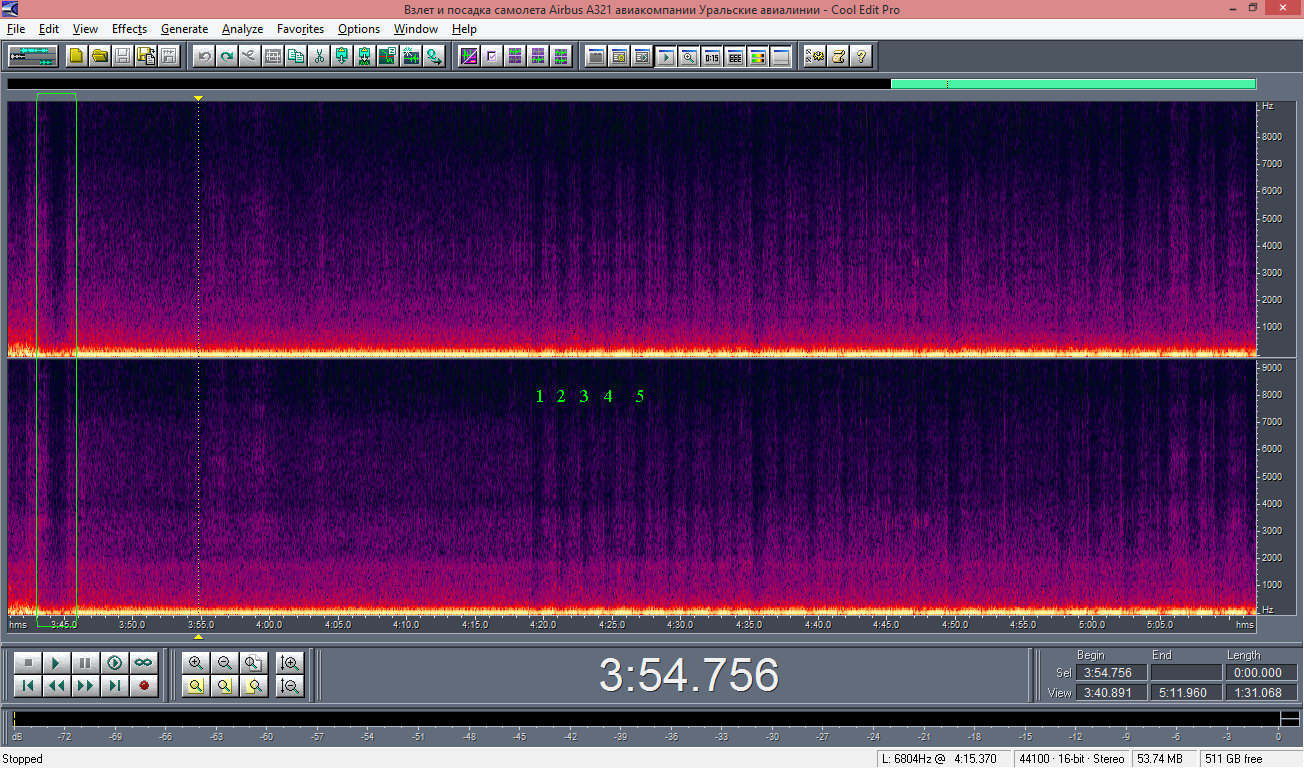Cut the selection with the scissors icon
Screen dimensions: 1304x768
pos(319,56)
